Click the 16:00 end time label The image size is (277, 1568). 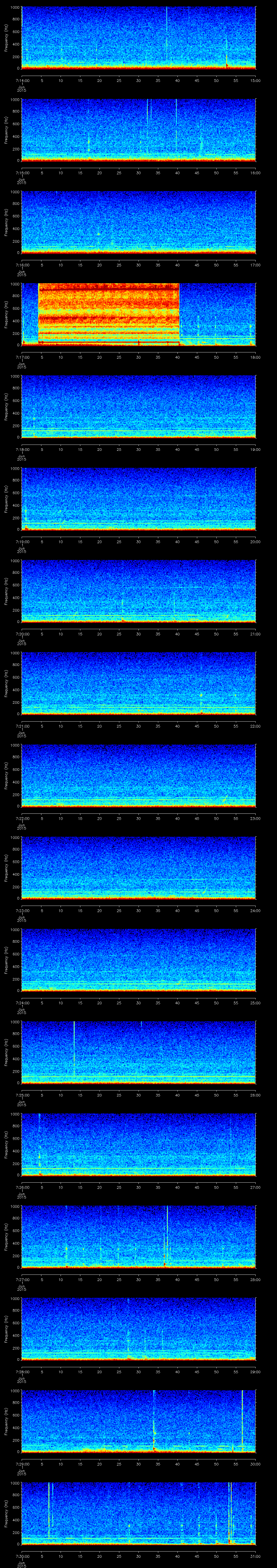tap(255, 173)
